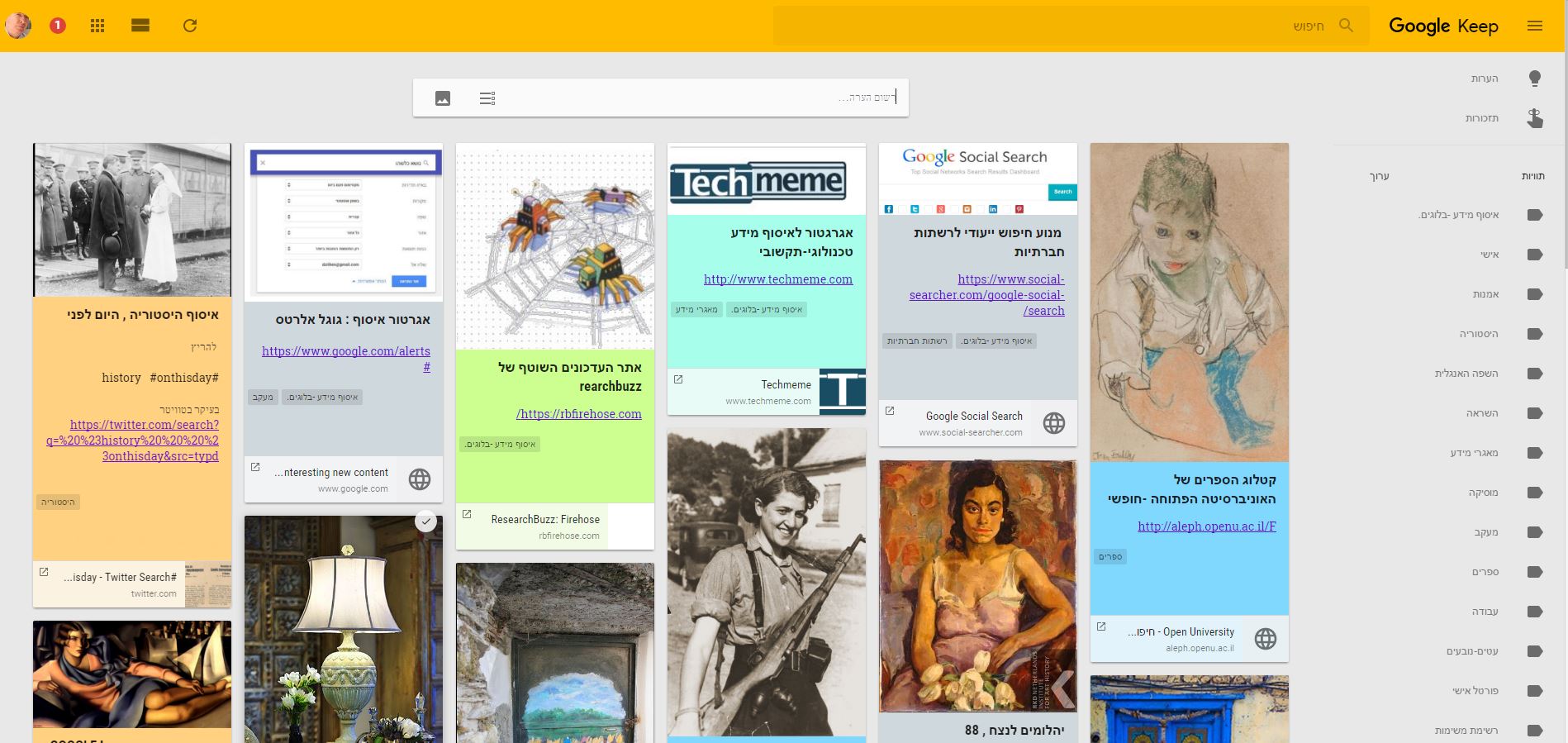Create a new list note
Viewport: 1568px width, 743px height.
point(487,98)
